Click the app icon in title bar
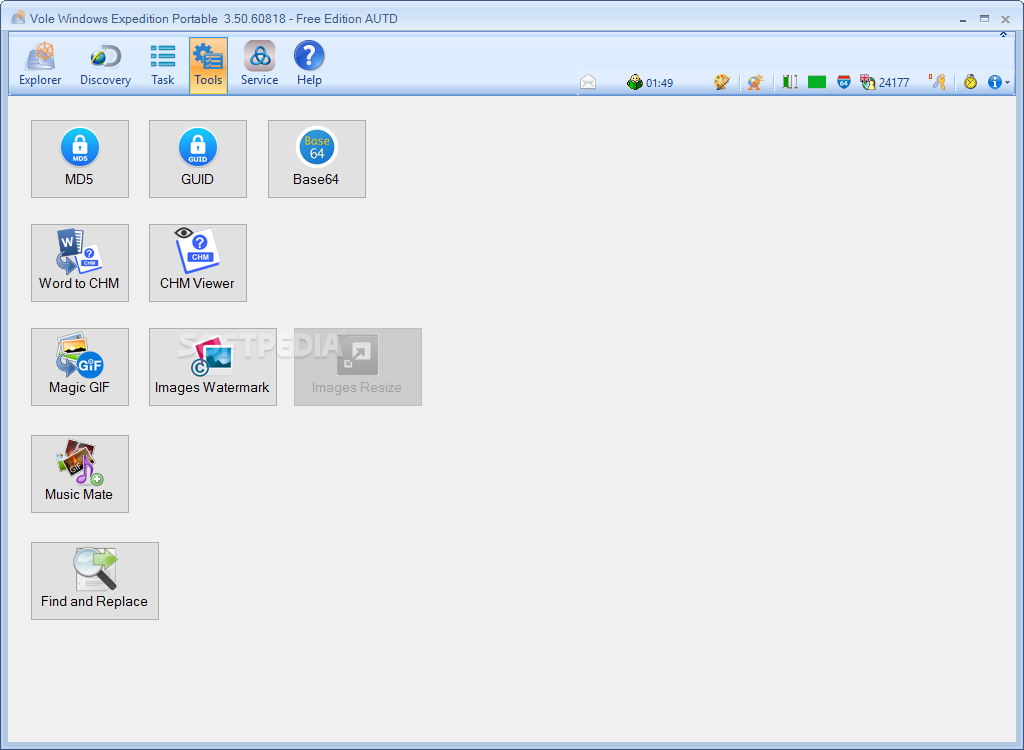The height and width of the screenshot is (750, 1024). 18,18
